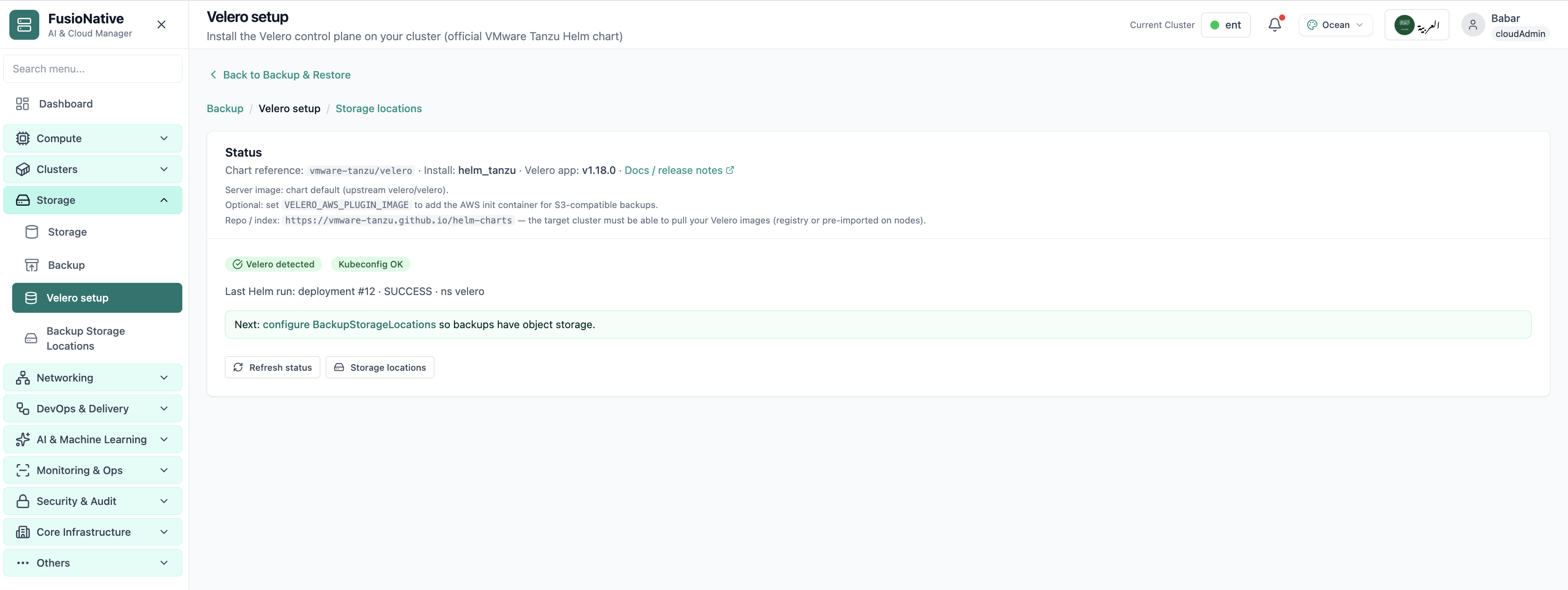
Task: Click the Networking nodes icon
Action: point(22,377)
